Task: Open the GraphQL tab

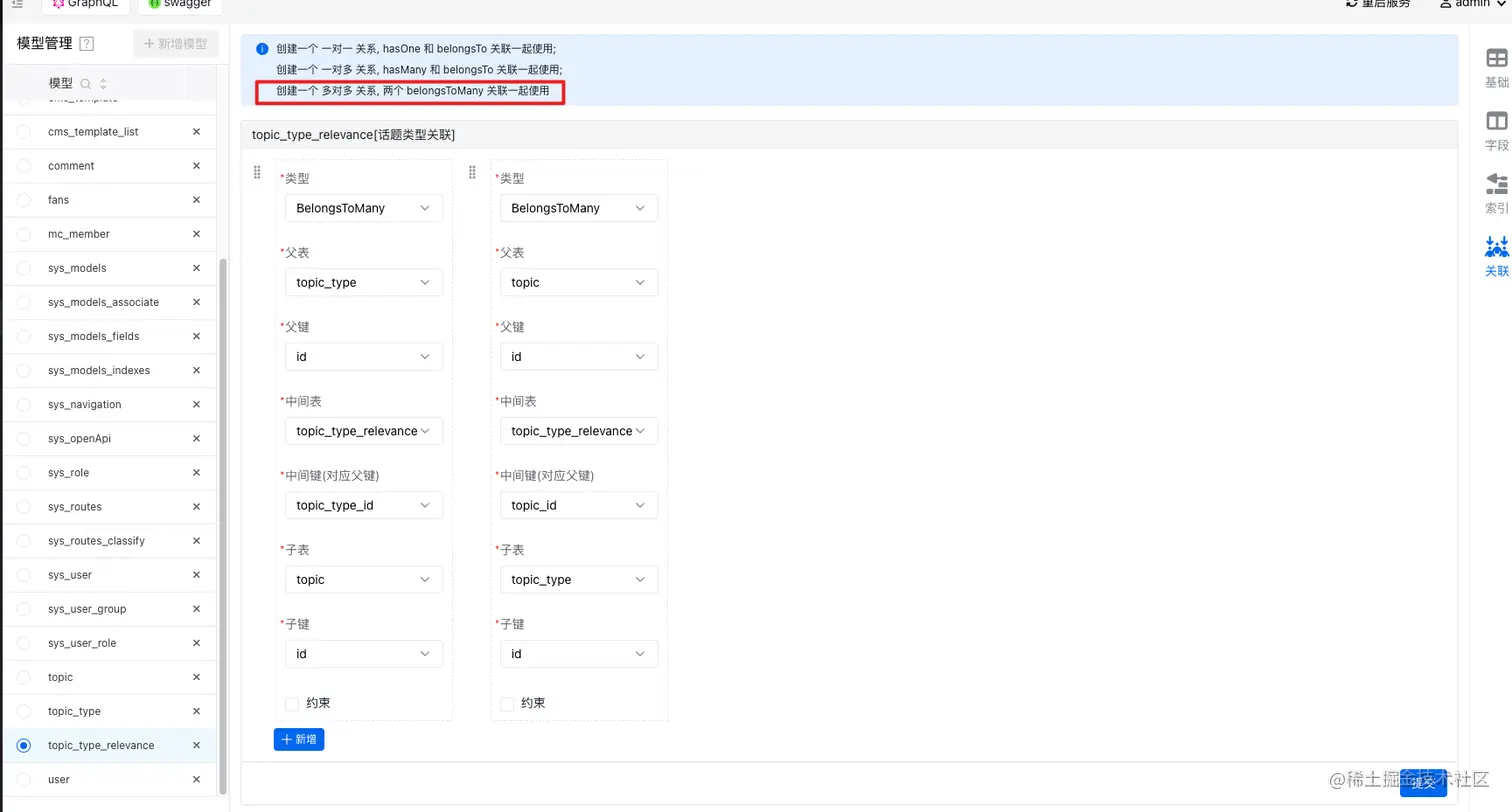Action: pyautogui.click(x=85, y=5)
